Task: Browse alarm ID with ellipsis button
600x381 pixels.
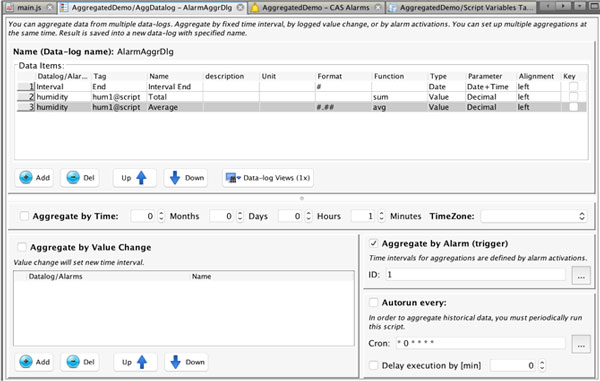Action: click(x=581, y=275)
